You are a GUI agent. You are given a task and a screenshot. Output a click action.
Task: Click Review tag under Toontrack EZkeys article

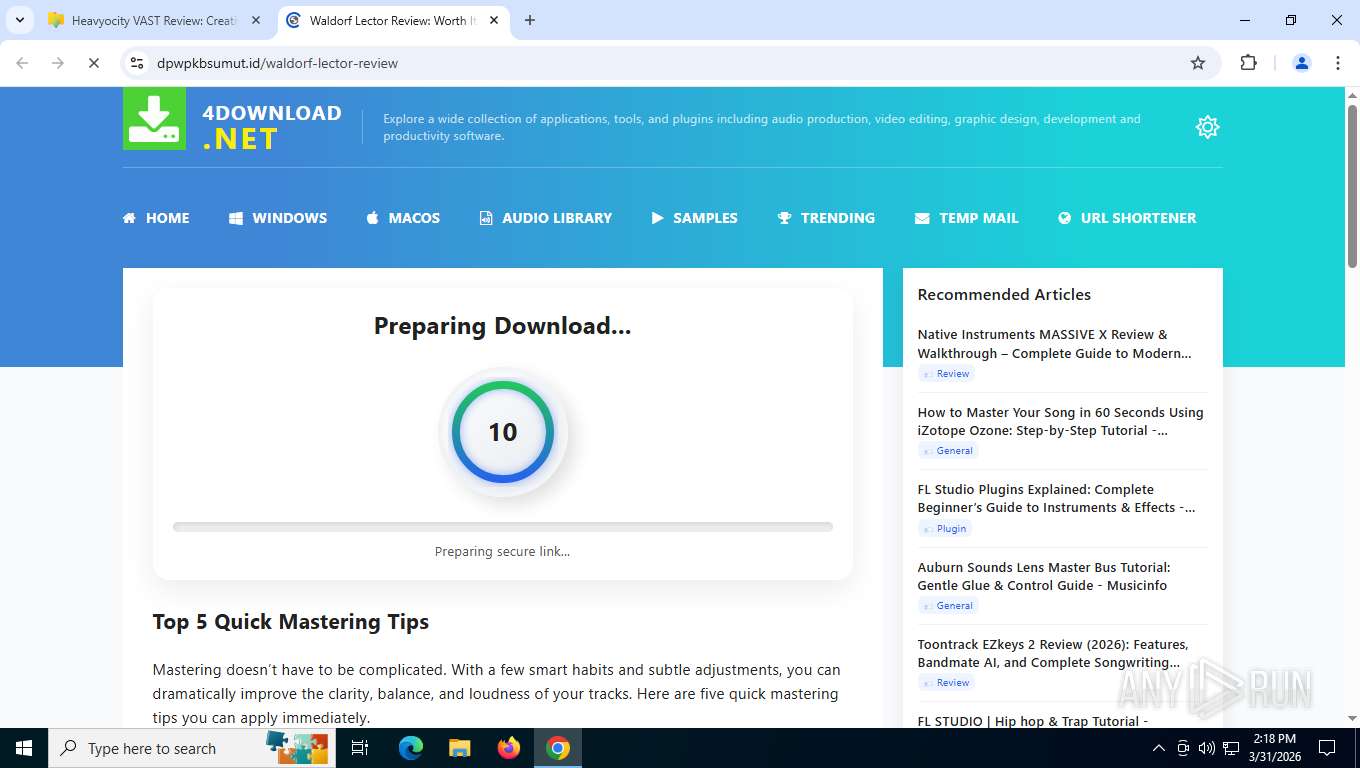946,682
